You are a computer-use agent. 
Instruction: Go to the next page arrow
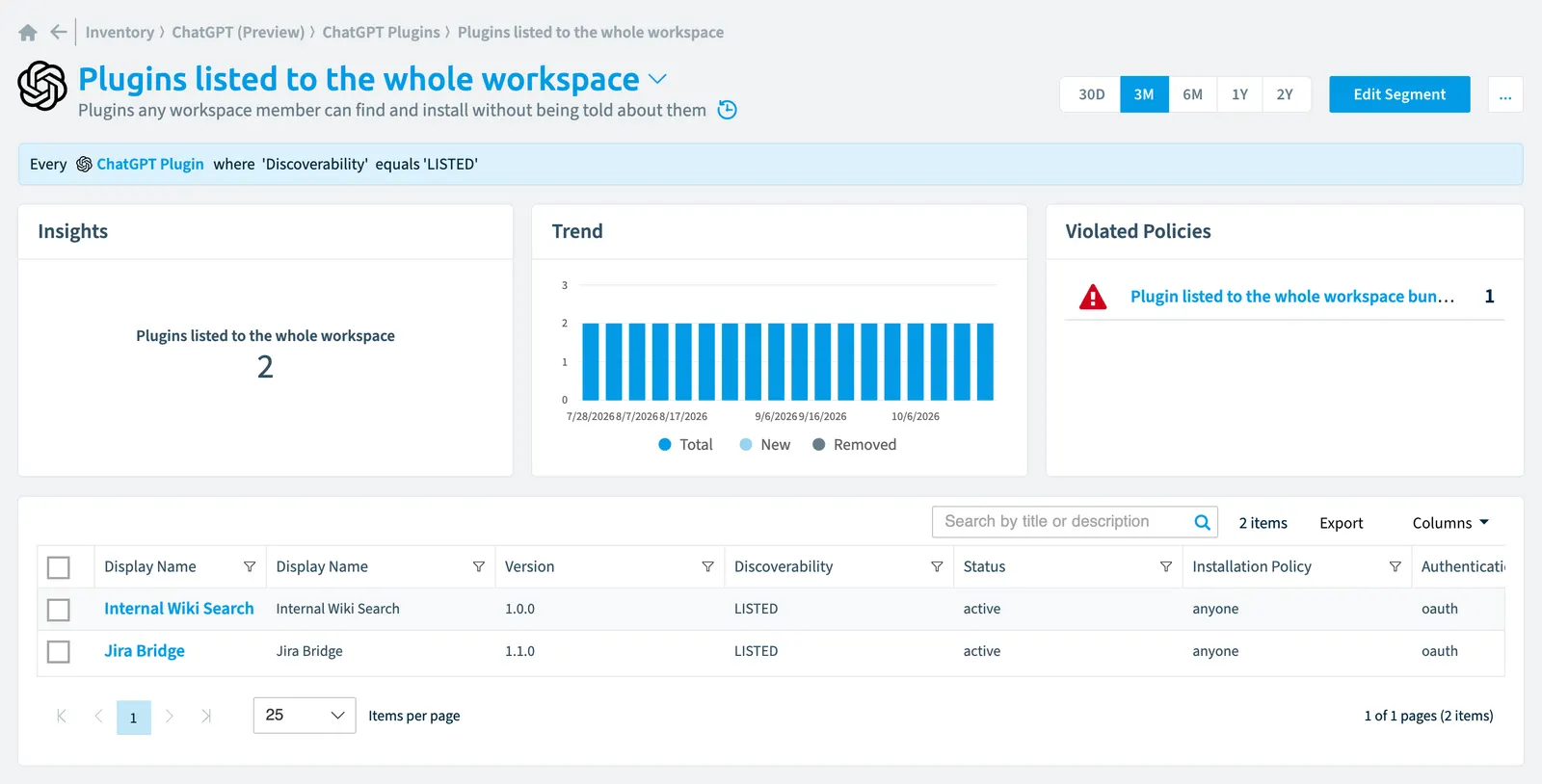170,716
